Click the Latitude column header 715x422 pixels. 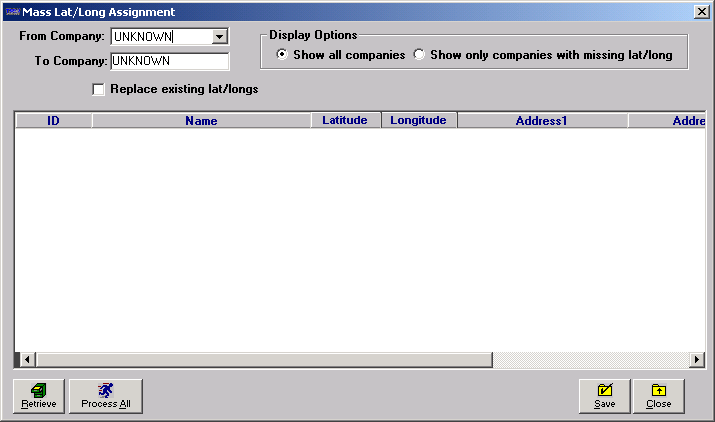point(345,120)
